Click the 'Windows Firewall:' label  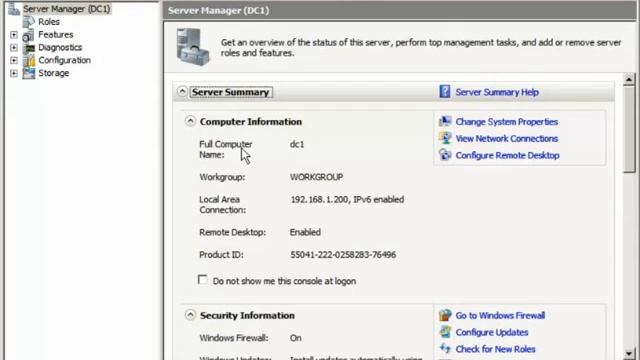234,338
